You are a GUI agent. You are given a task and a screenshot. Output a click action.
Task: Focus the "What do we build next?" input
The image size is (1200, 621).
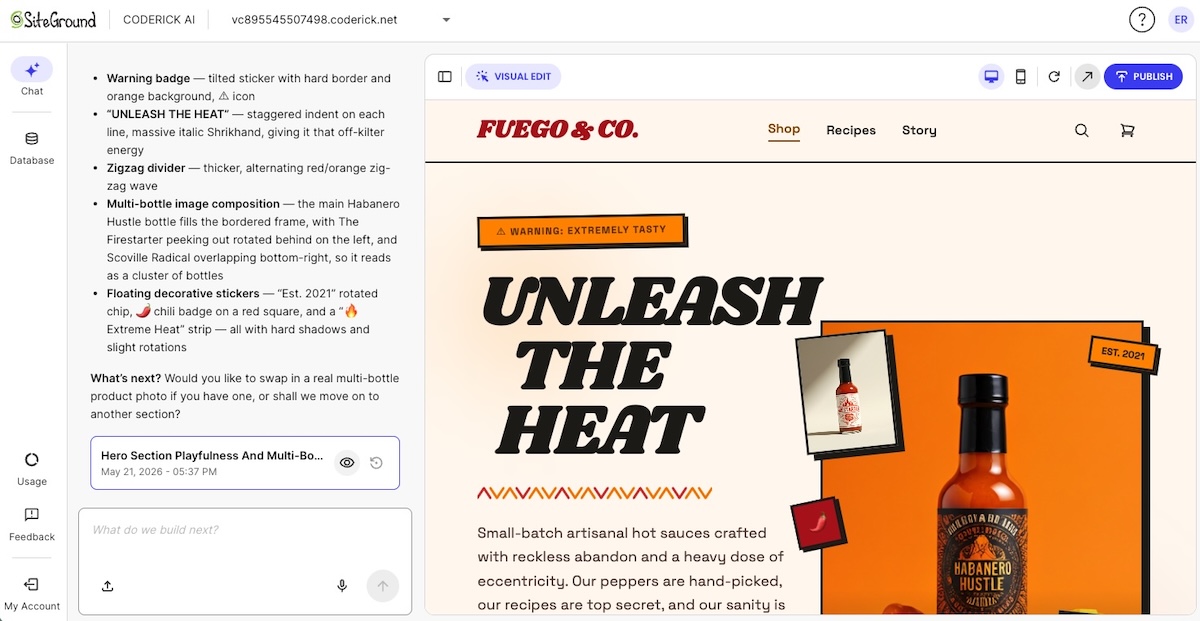245,530
